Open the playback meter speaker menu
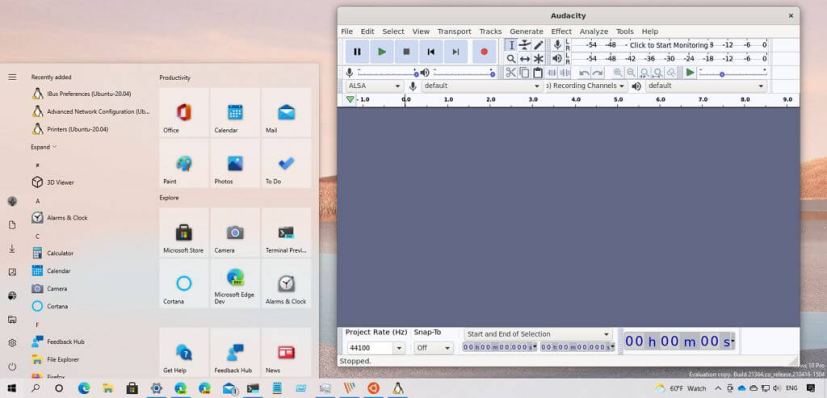 point(557,59)
